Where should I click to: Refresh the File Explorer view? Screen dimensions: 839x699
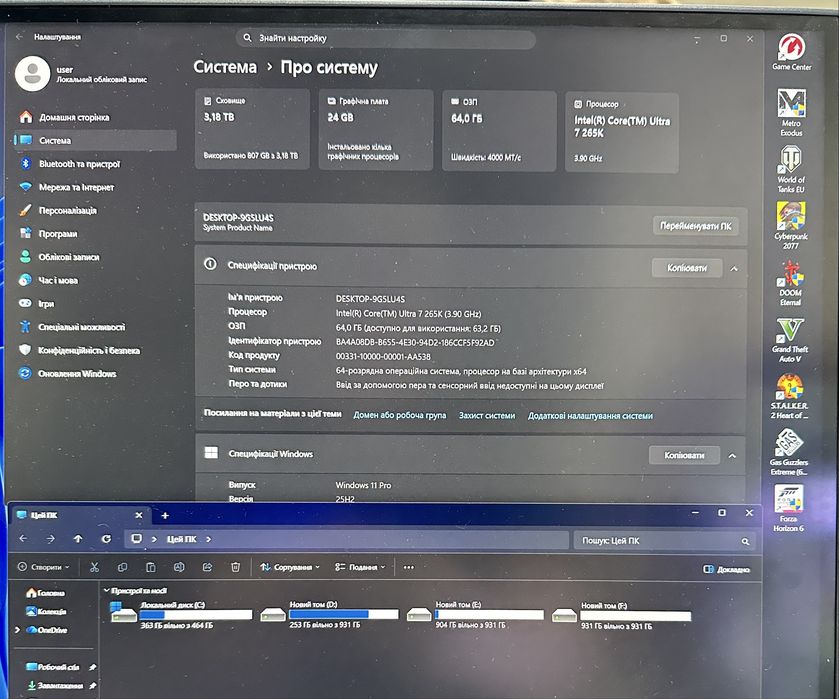(x=106, y=538)
